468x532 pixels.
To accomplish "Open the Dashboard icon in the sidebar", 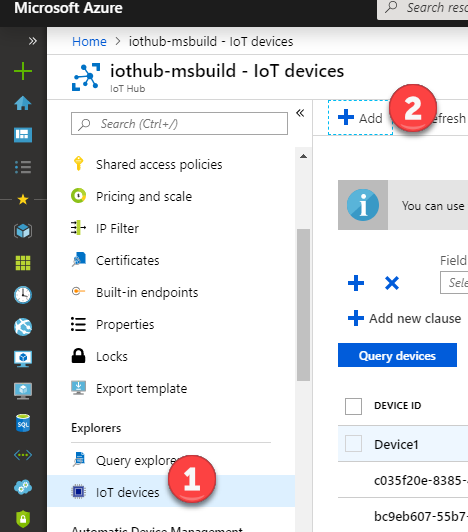I will [x=23, y=135].
